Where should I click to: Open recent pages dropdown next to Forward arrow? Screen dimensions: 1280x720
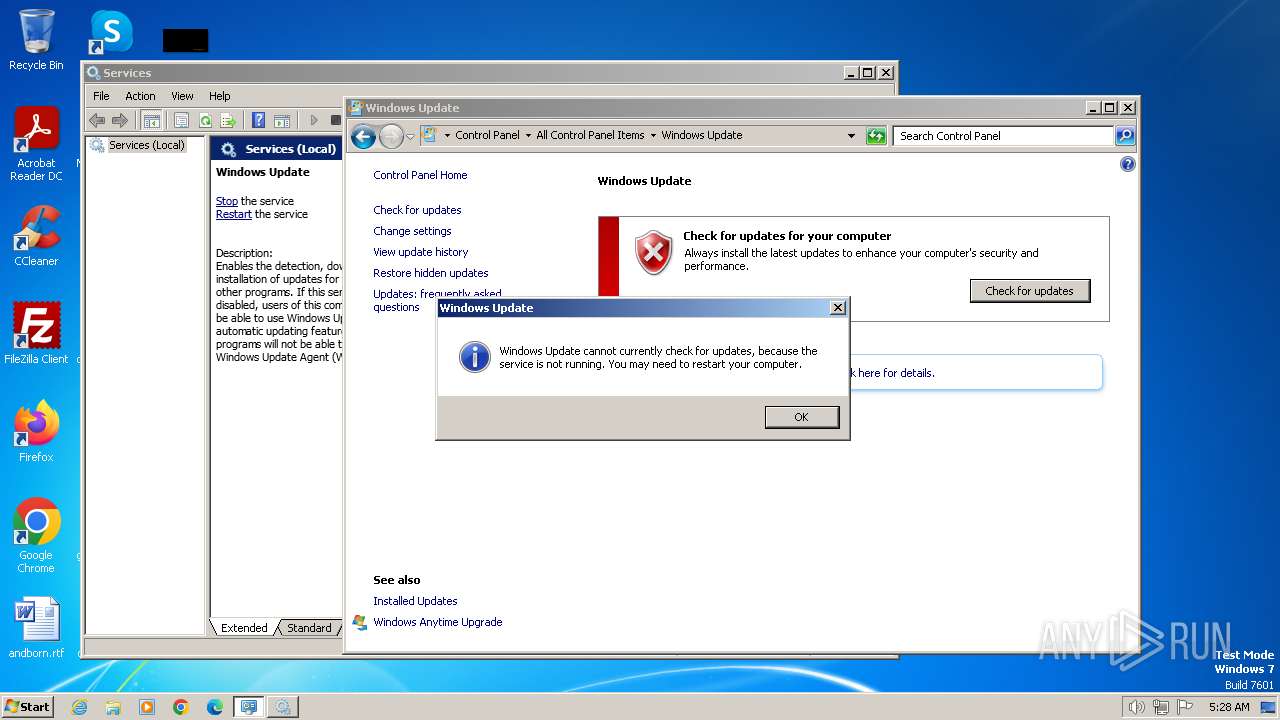coord(410,137)
